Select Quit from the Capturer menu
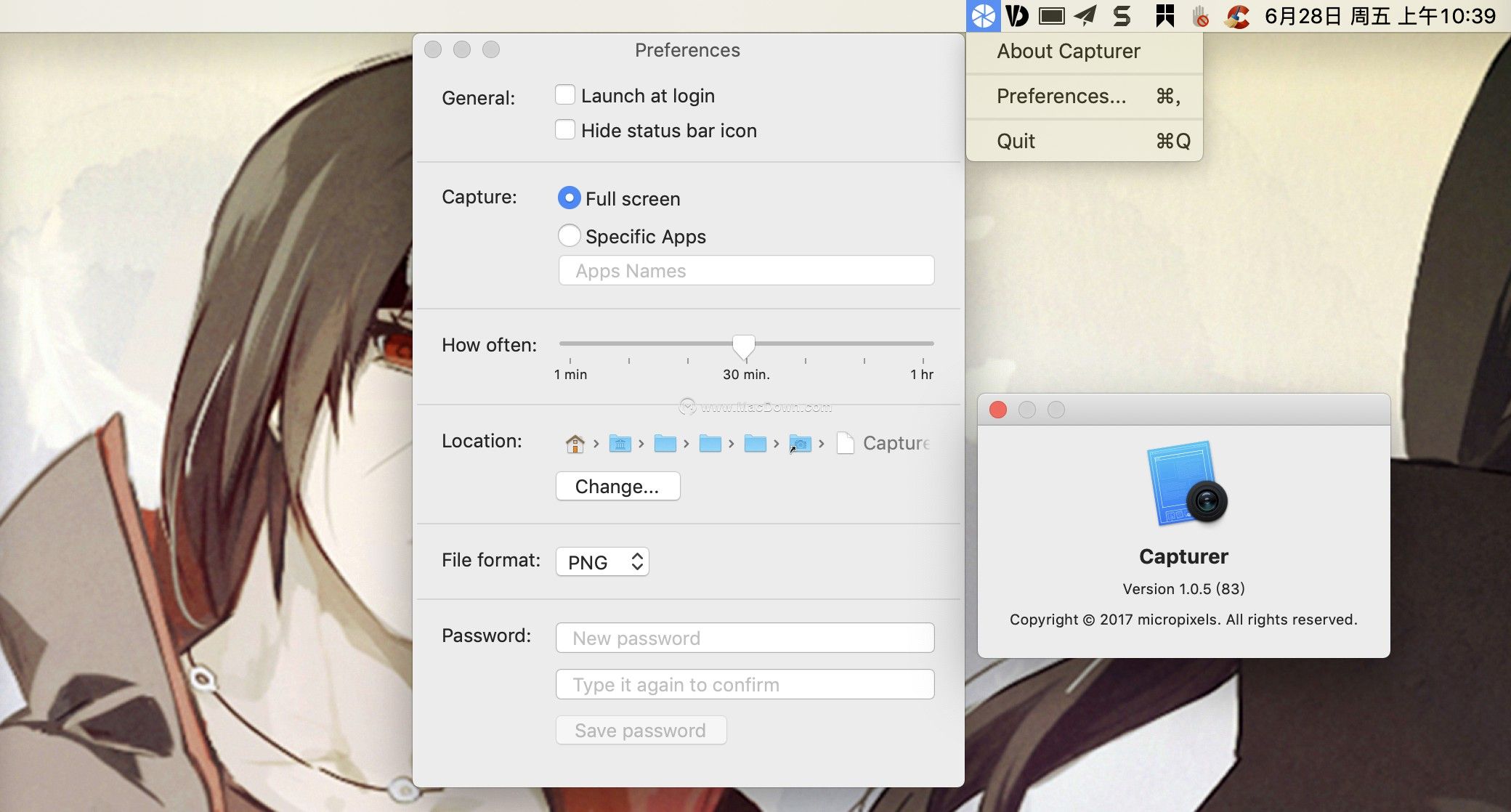This screenshot has height=812, width=1511. click(x=1084, y=141)
